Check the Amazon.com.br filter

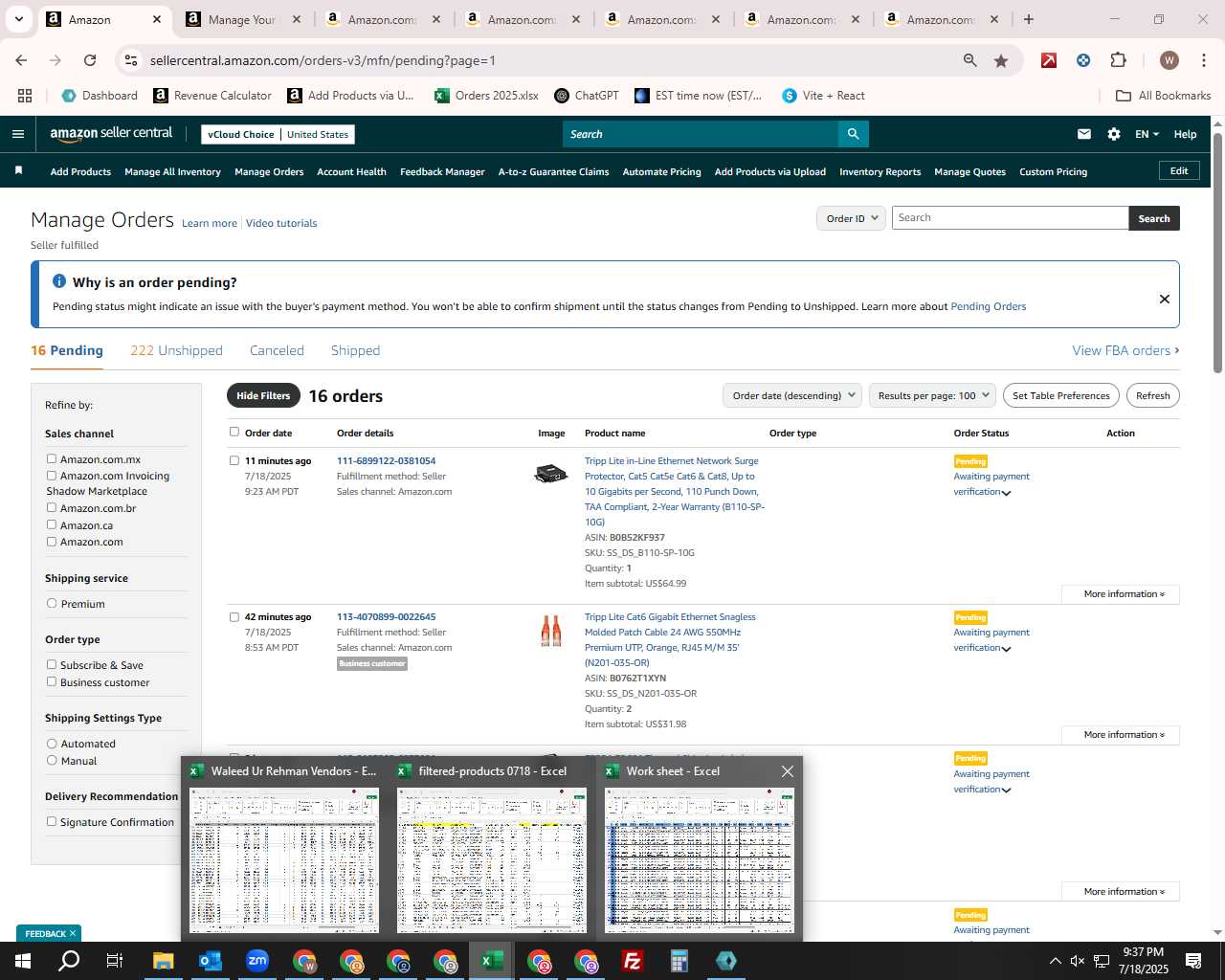click(52, 508)
